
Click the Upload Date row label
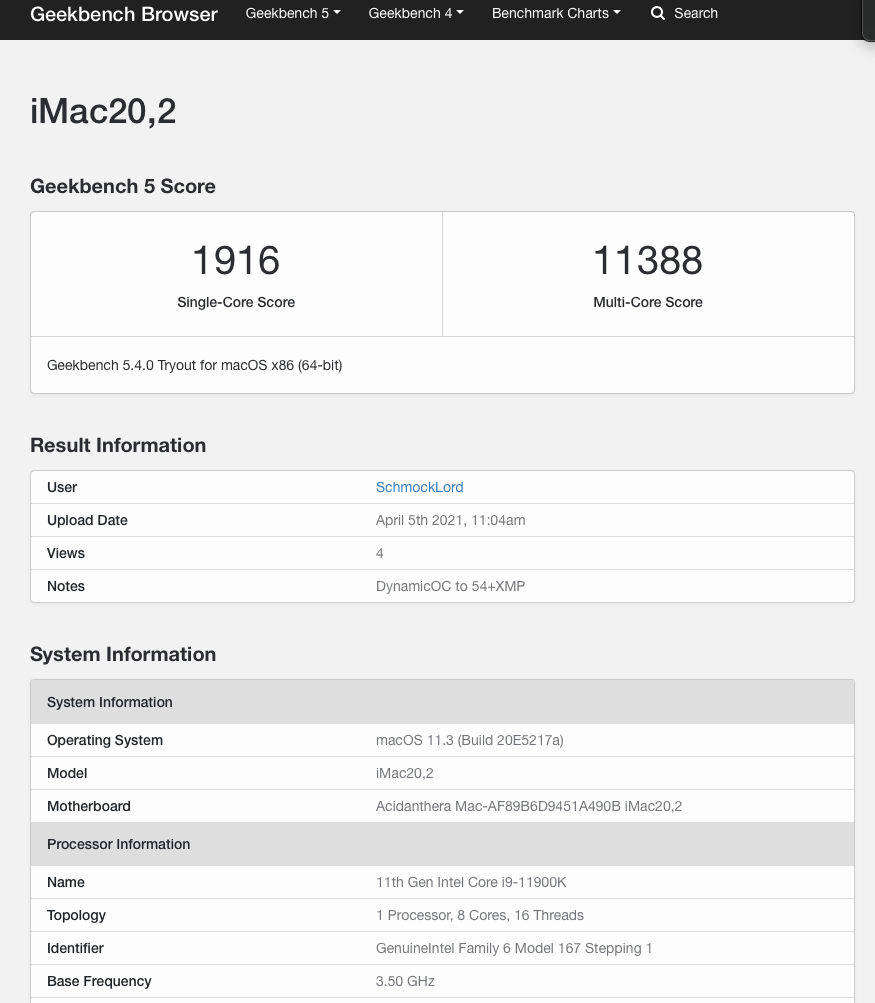point(88,520)
